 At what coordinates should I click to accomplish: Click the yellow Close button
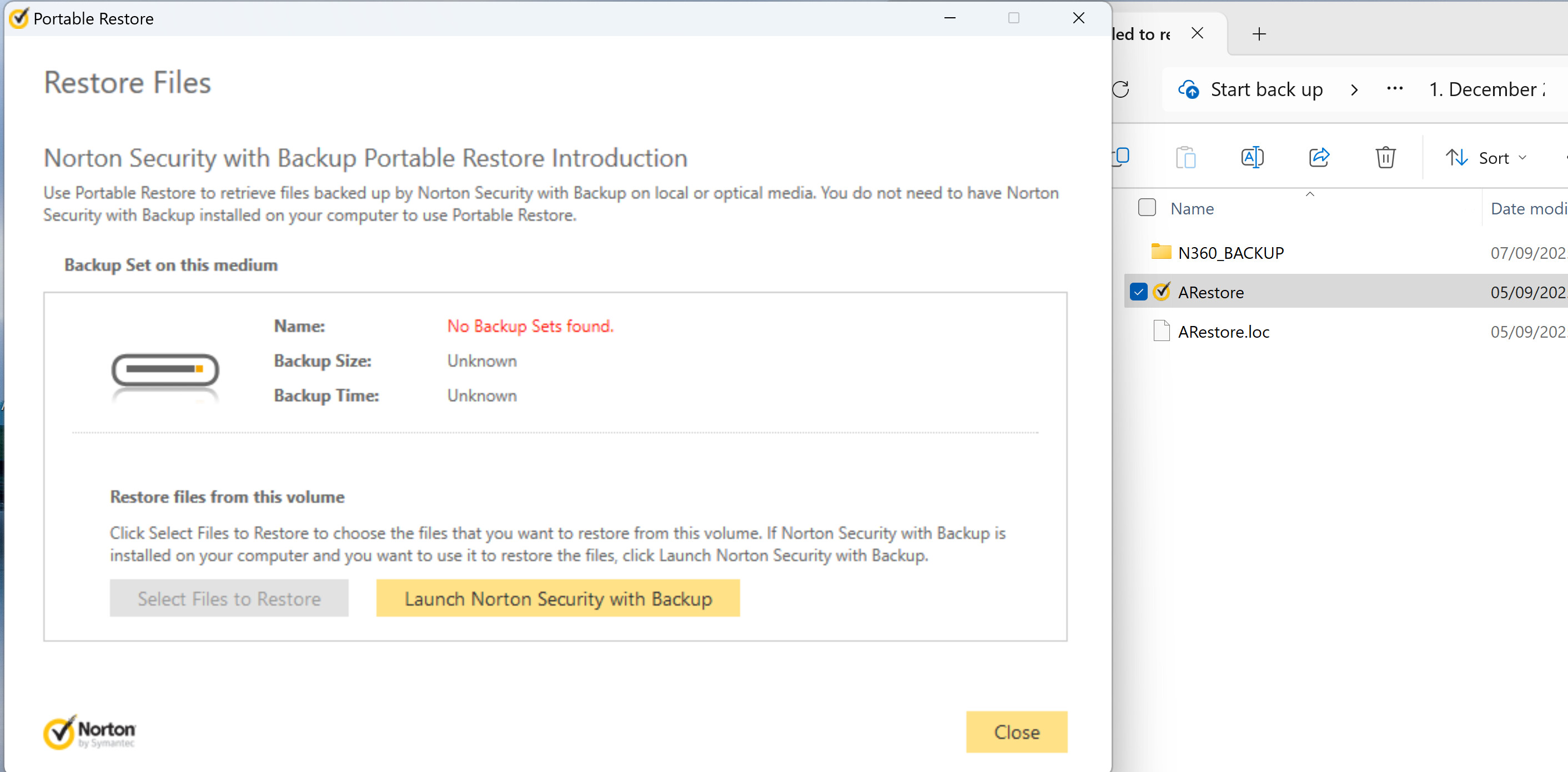(1016, 732)
